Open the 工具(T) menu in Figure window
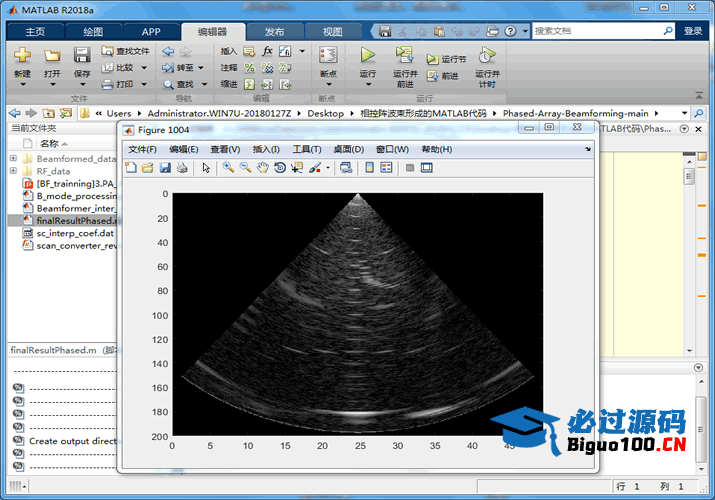 pos(306,149)
